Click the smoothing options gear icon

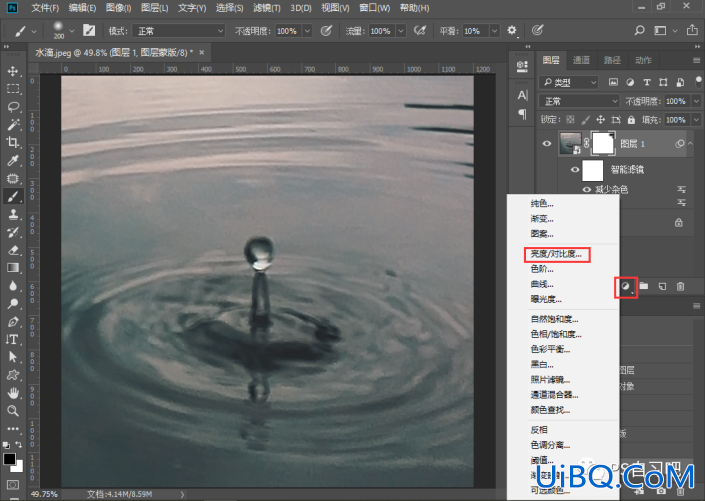click(512, 31)
